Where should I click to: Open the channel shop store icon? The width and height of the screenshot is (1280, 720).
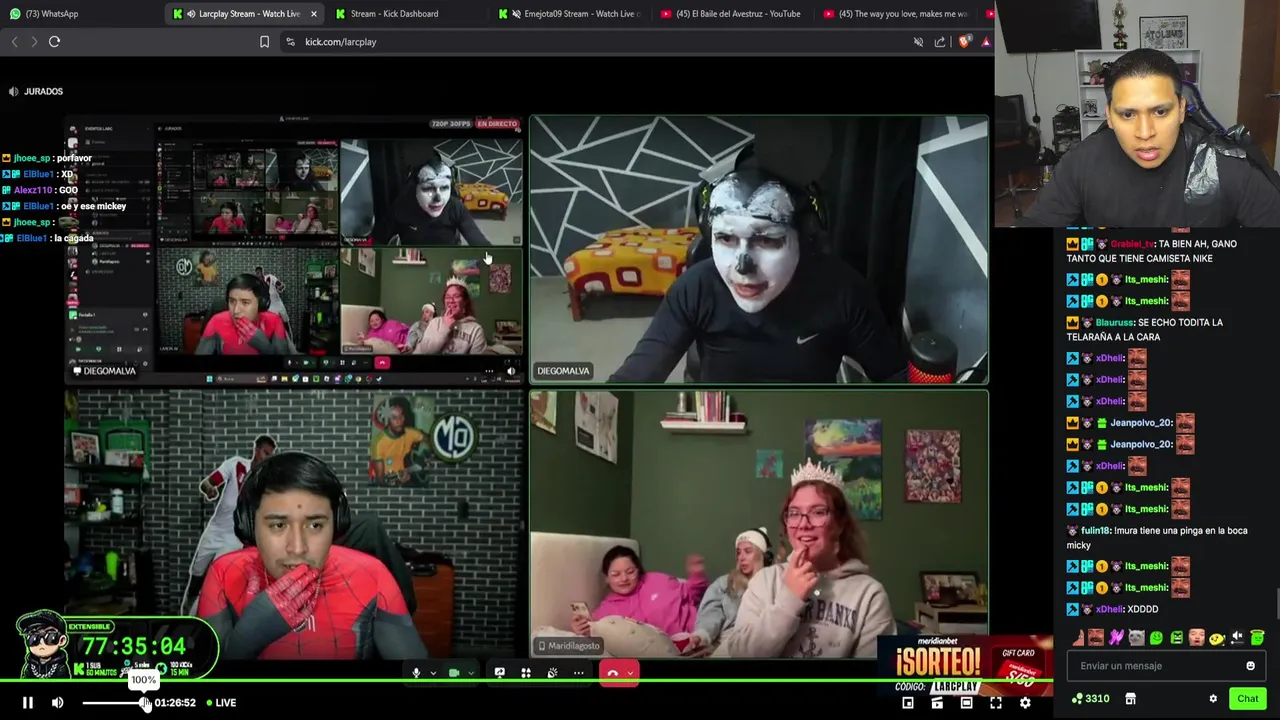point(1130,699)
